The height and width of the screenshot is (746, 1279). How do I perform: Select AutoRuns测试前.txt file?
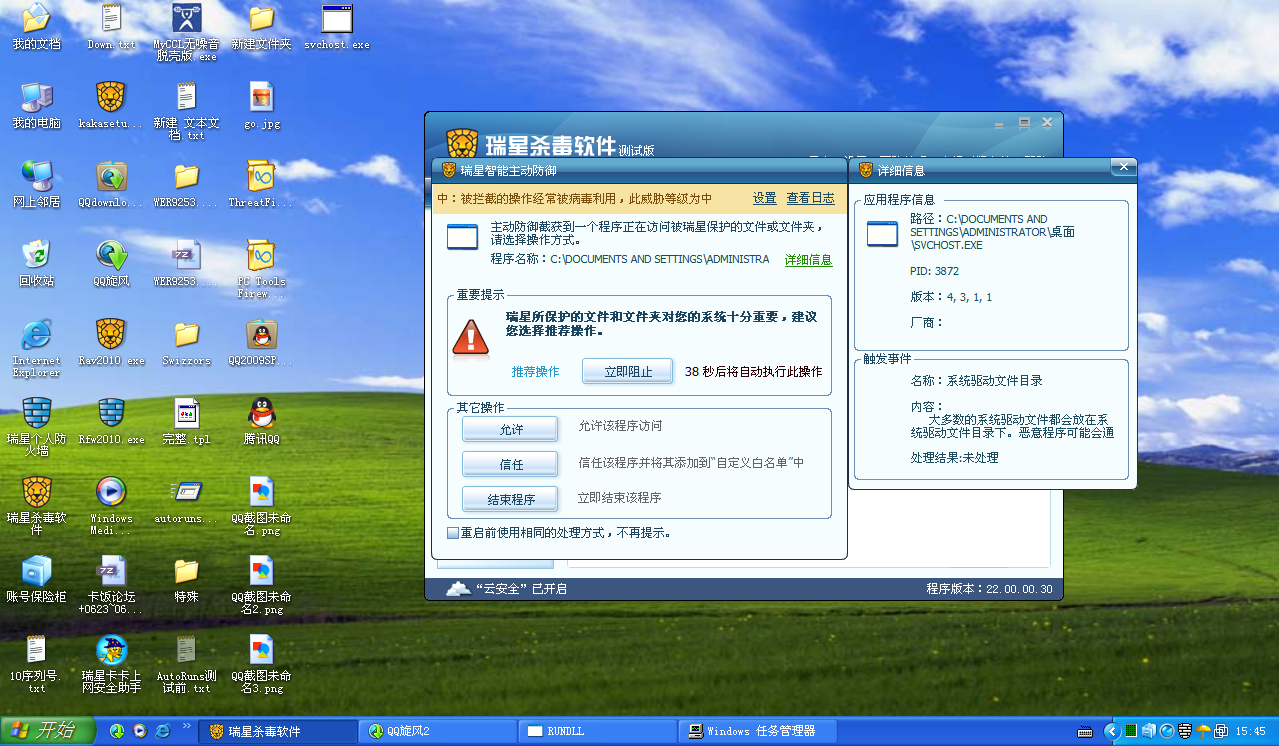pos(186,664)
